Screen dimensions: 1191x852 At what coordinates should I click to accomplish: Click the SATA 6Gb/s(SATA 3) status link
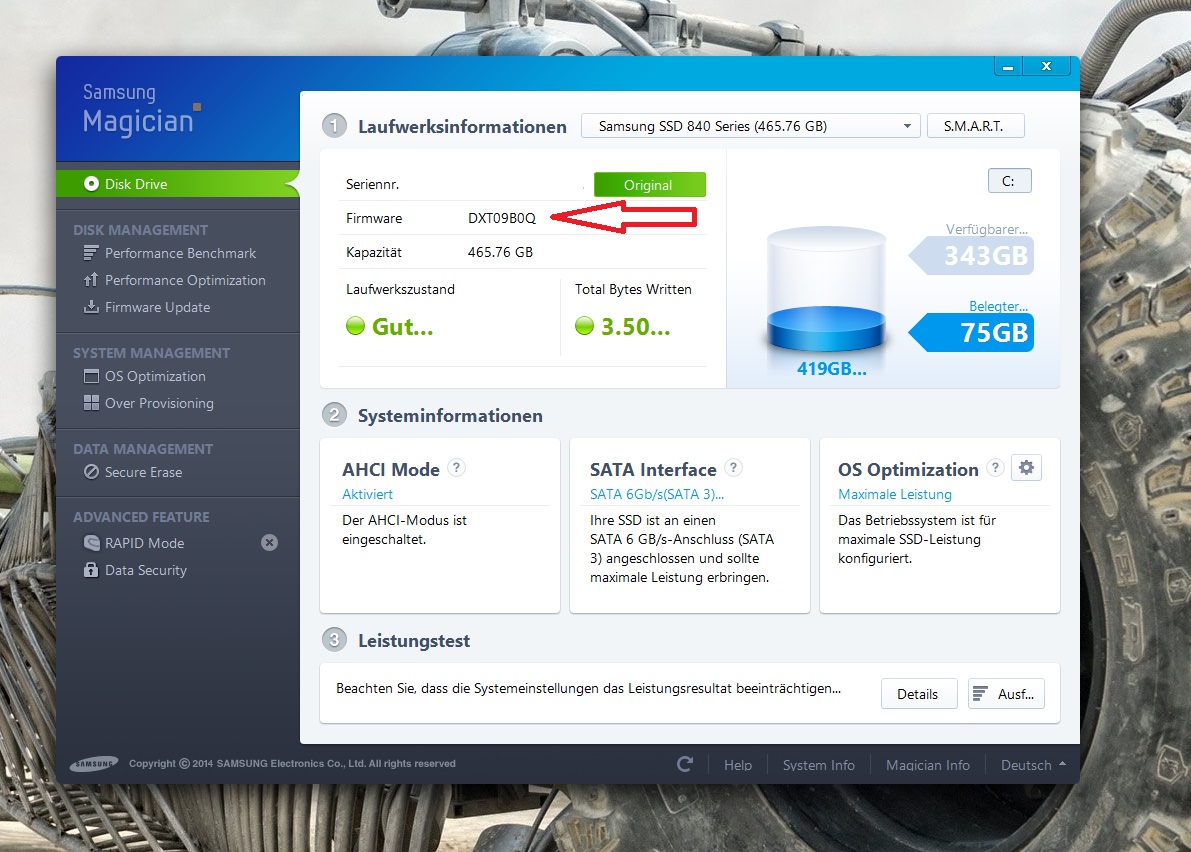pos(657,494)
